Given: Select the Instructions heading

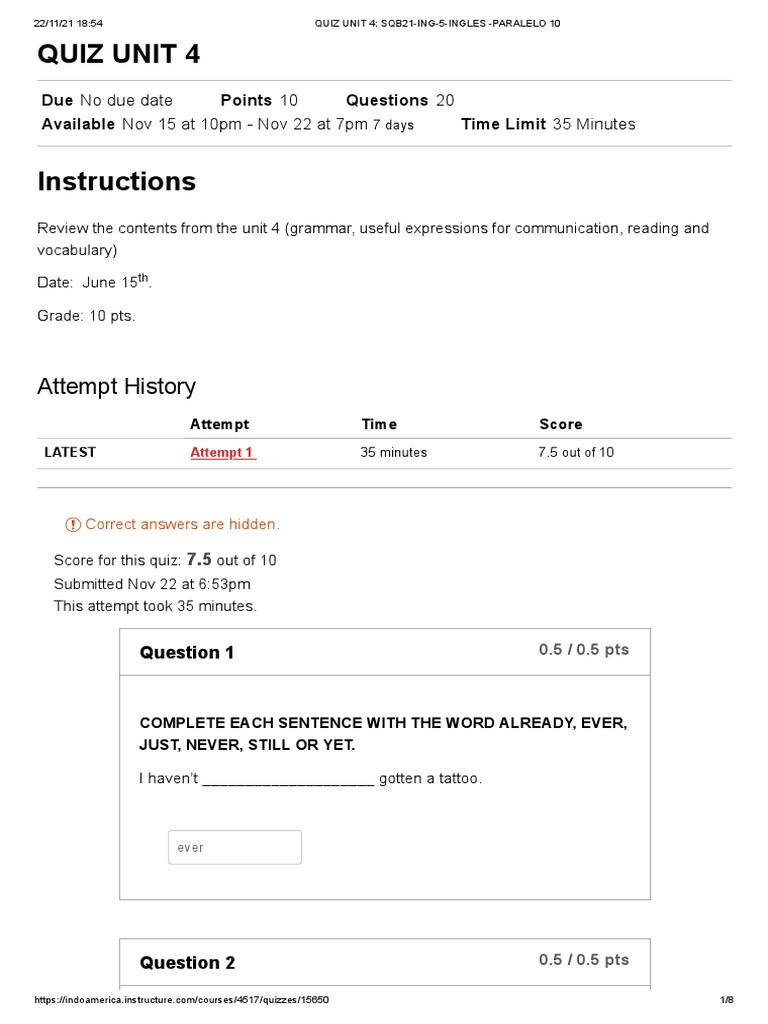Looking at the screenshot, I should [x=117, y=181].
